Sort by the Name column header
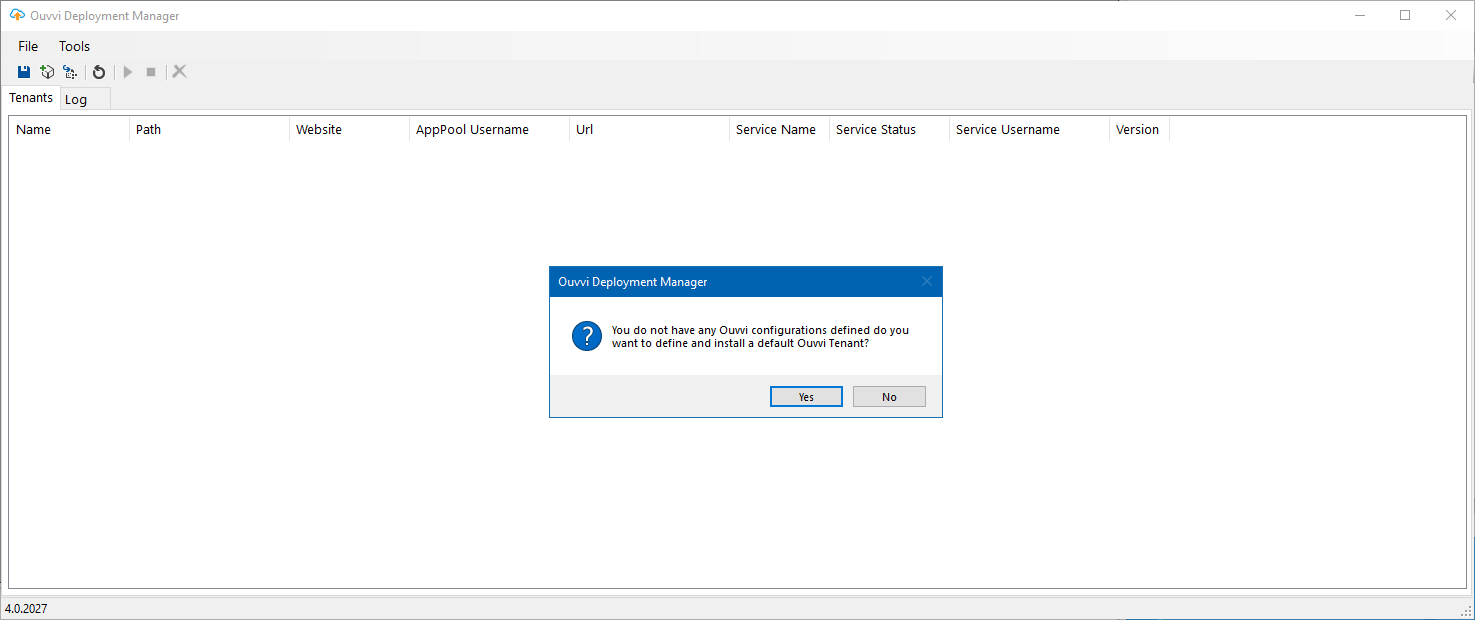This screenshot has height=620, width=1475. (69, 129)
